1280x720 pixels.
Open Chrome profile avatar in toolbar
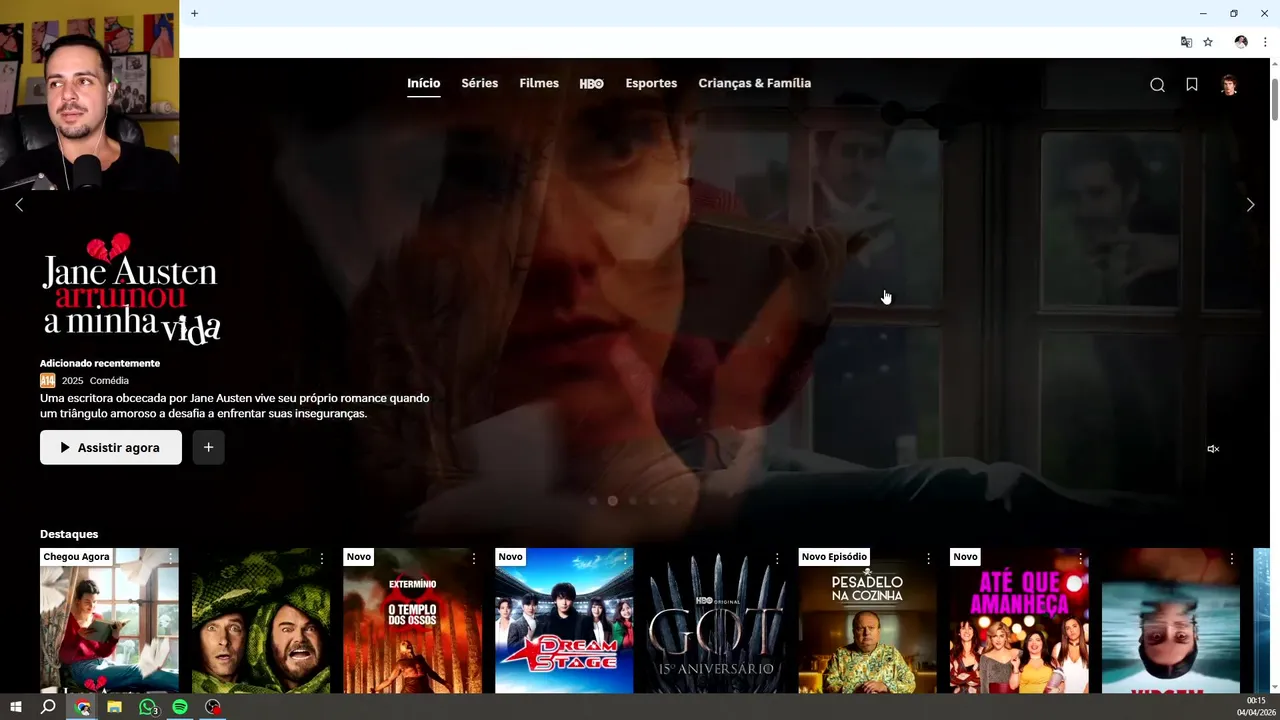point(1241,42)
